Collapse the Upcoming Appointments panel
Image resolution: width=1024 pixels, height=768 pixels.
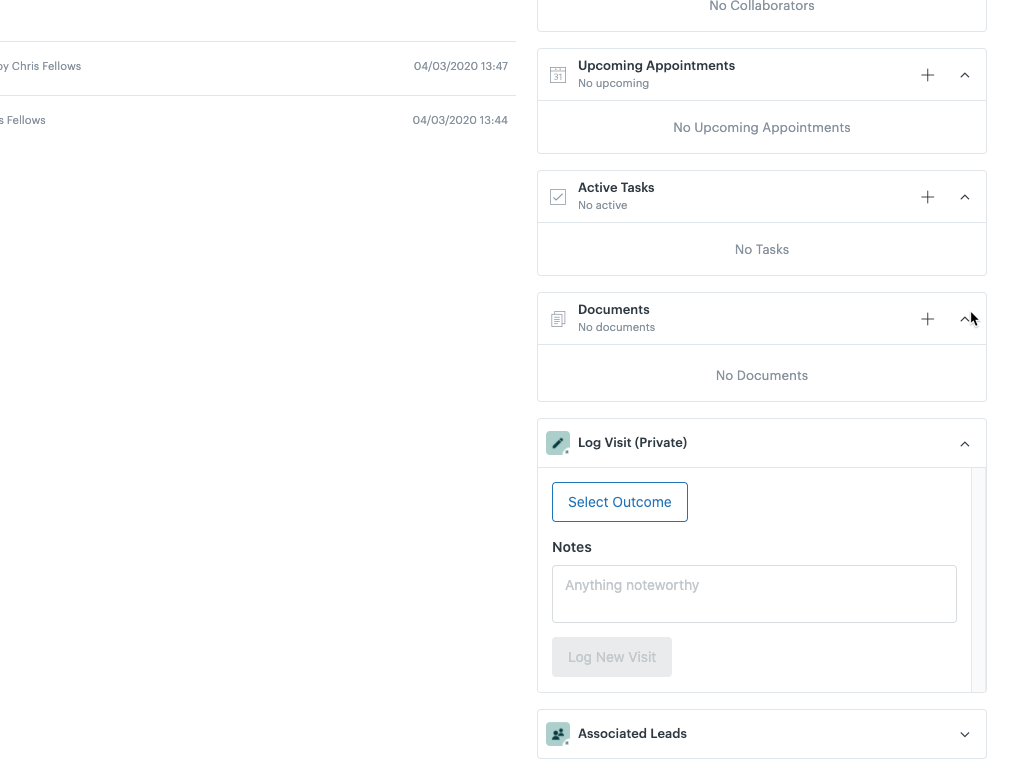(964, 74)
